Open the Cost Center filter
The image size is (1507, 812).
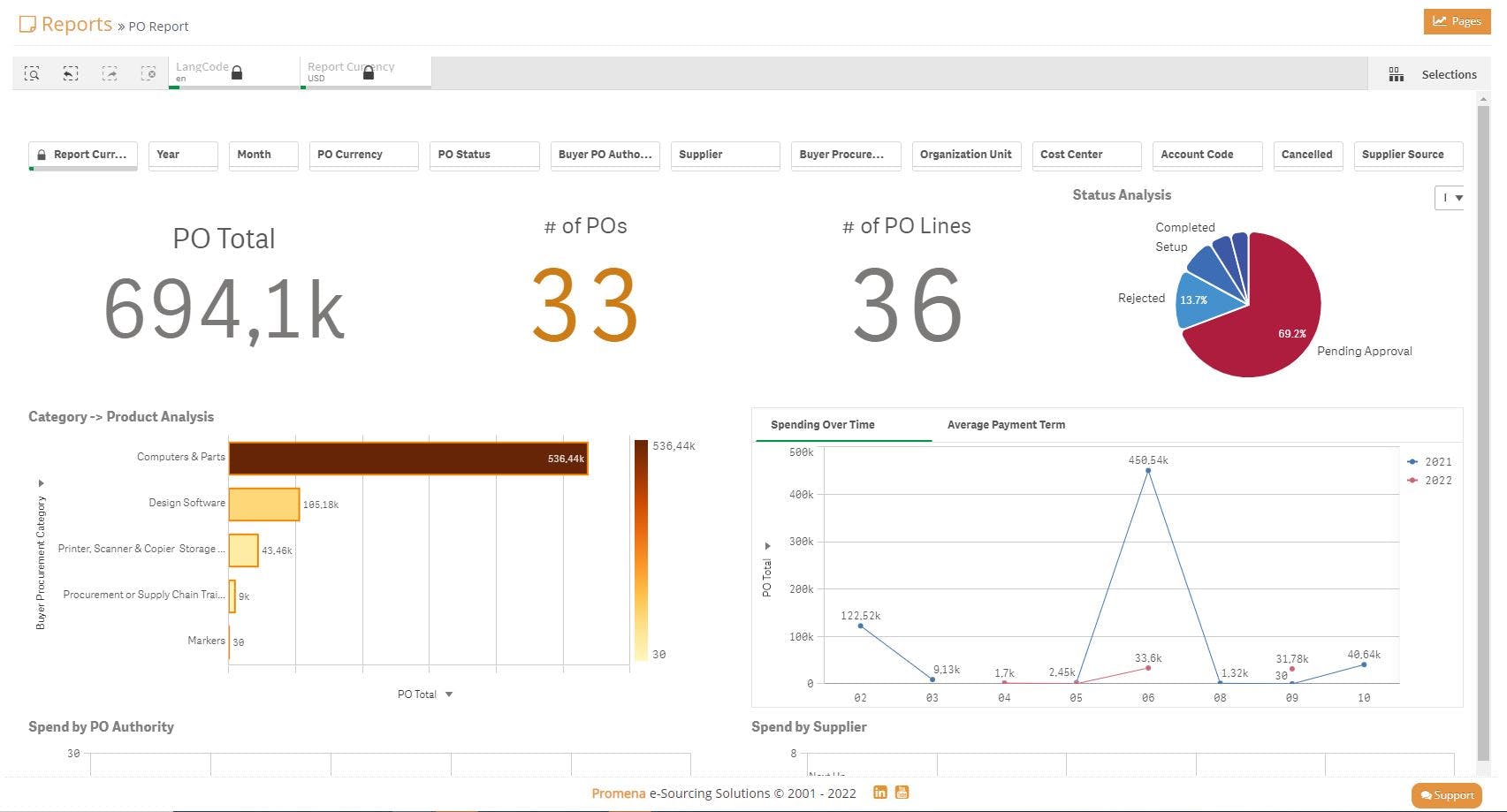coord(1087,155)
